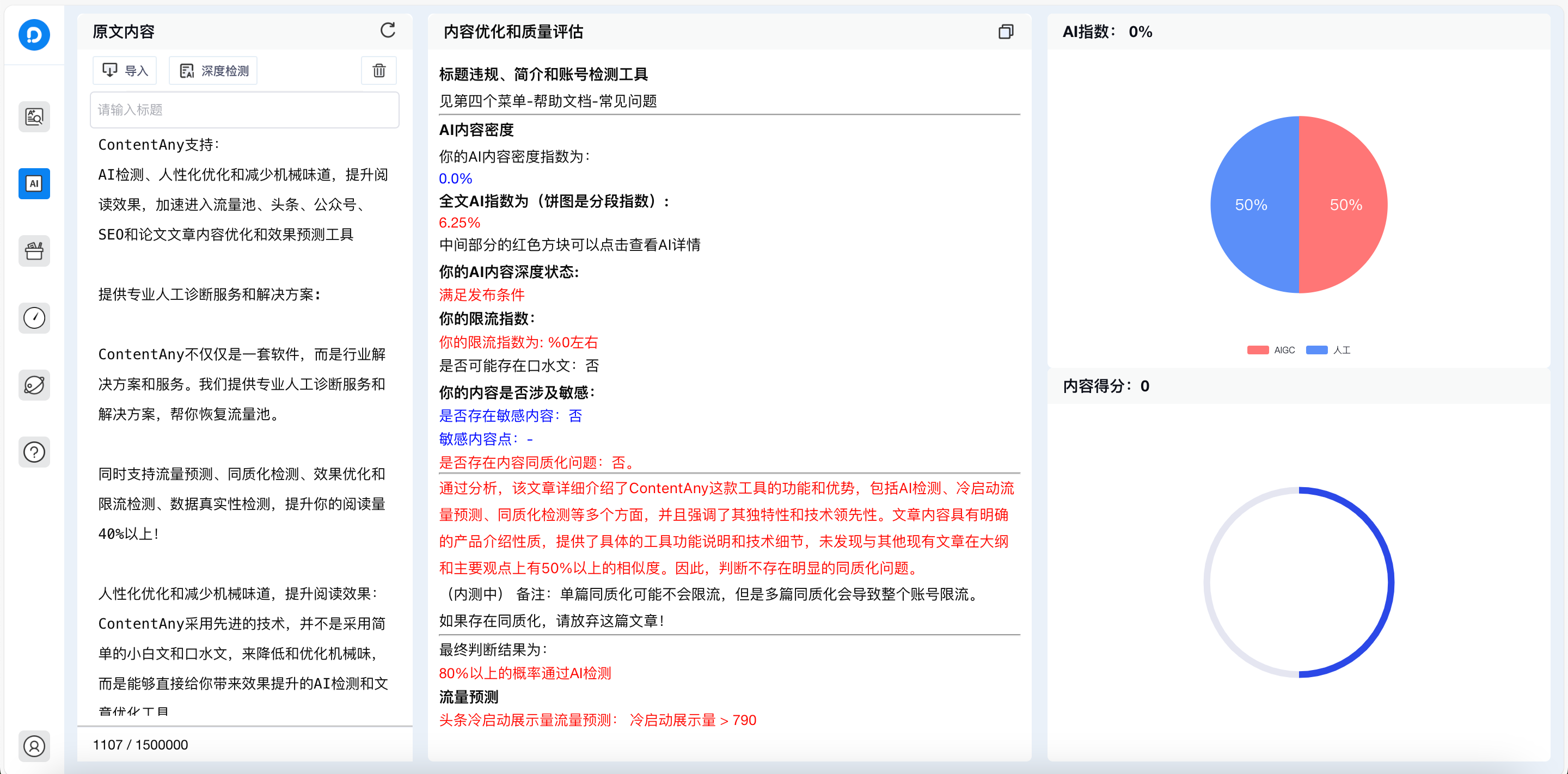
Task: Open the dashboard speedometer icon in sidebar
Action: 33,318
